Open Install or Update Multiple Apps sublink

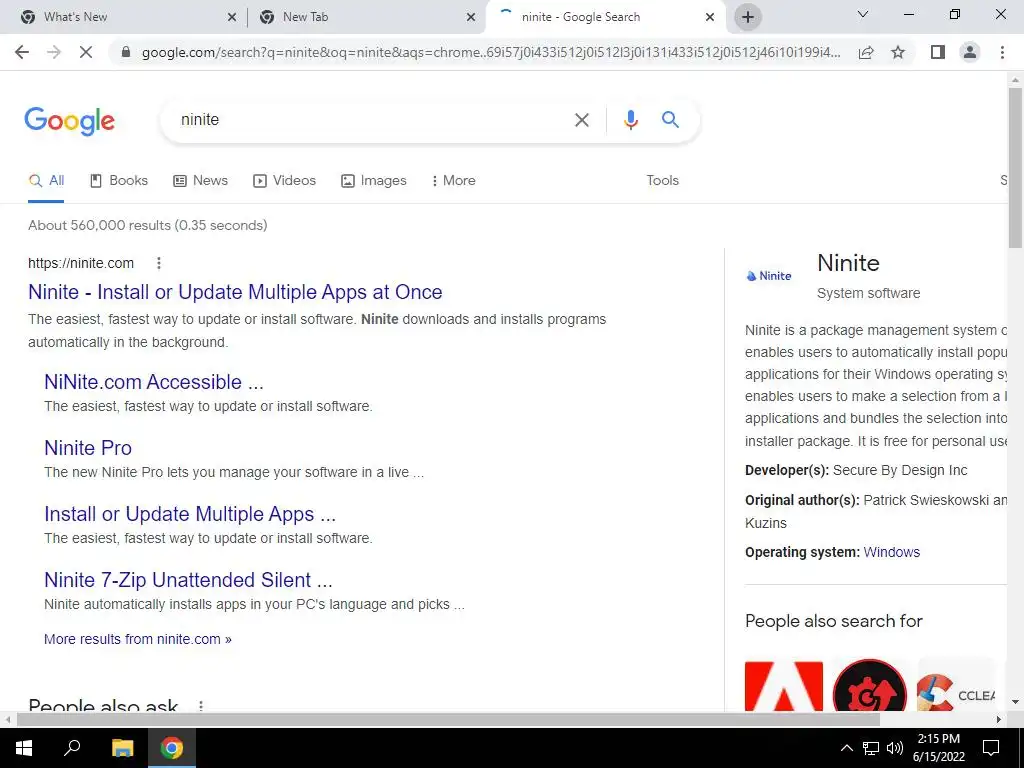190,514
